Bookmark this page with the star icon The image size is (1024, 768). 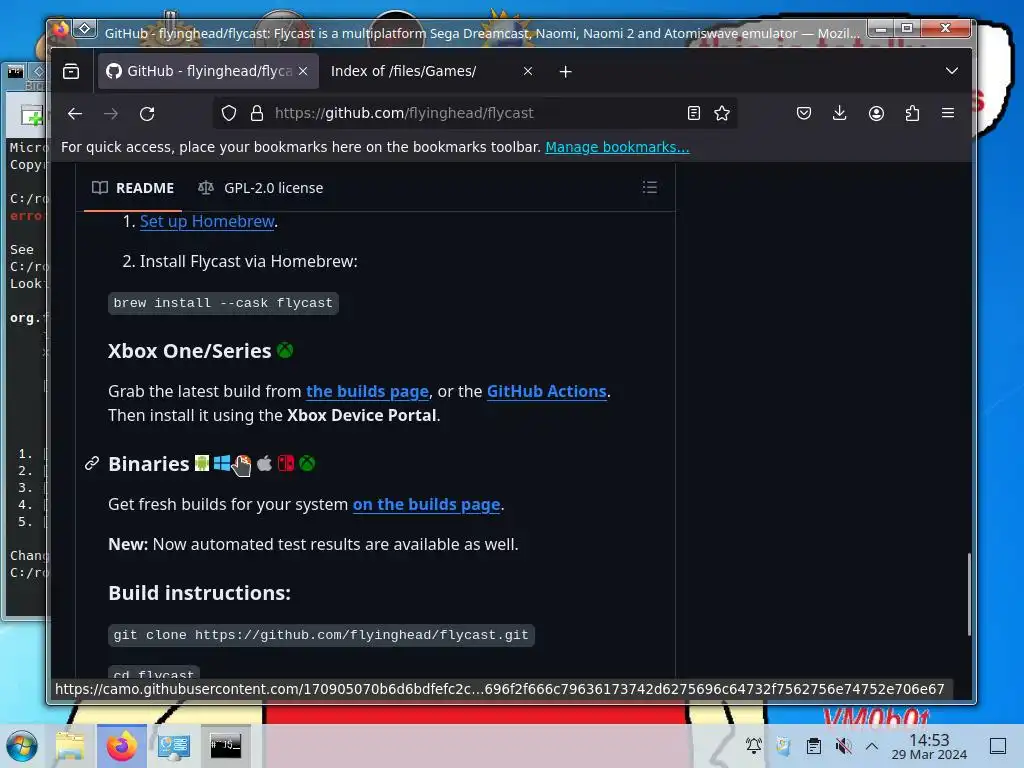[722, 113]
